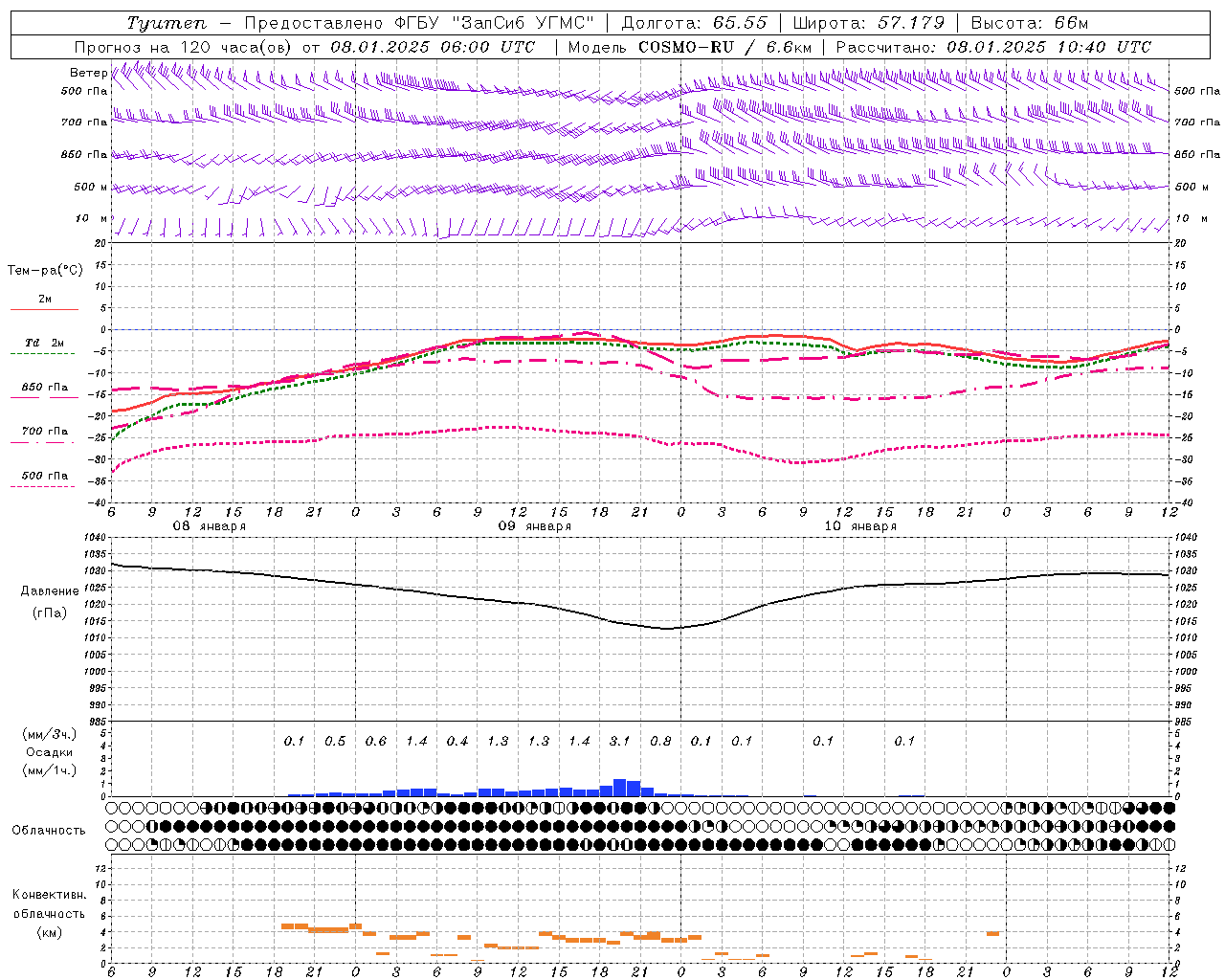Click the "Рассчитано: 08.01.2025 10:40 UTC" timestamp
The image size is (1225, 980).
point(993,47)
